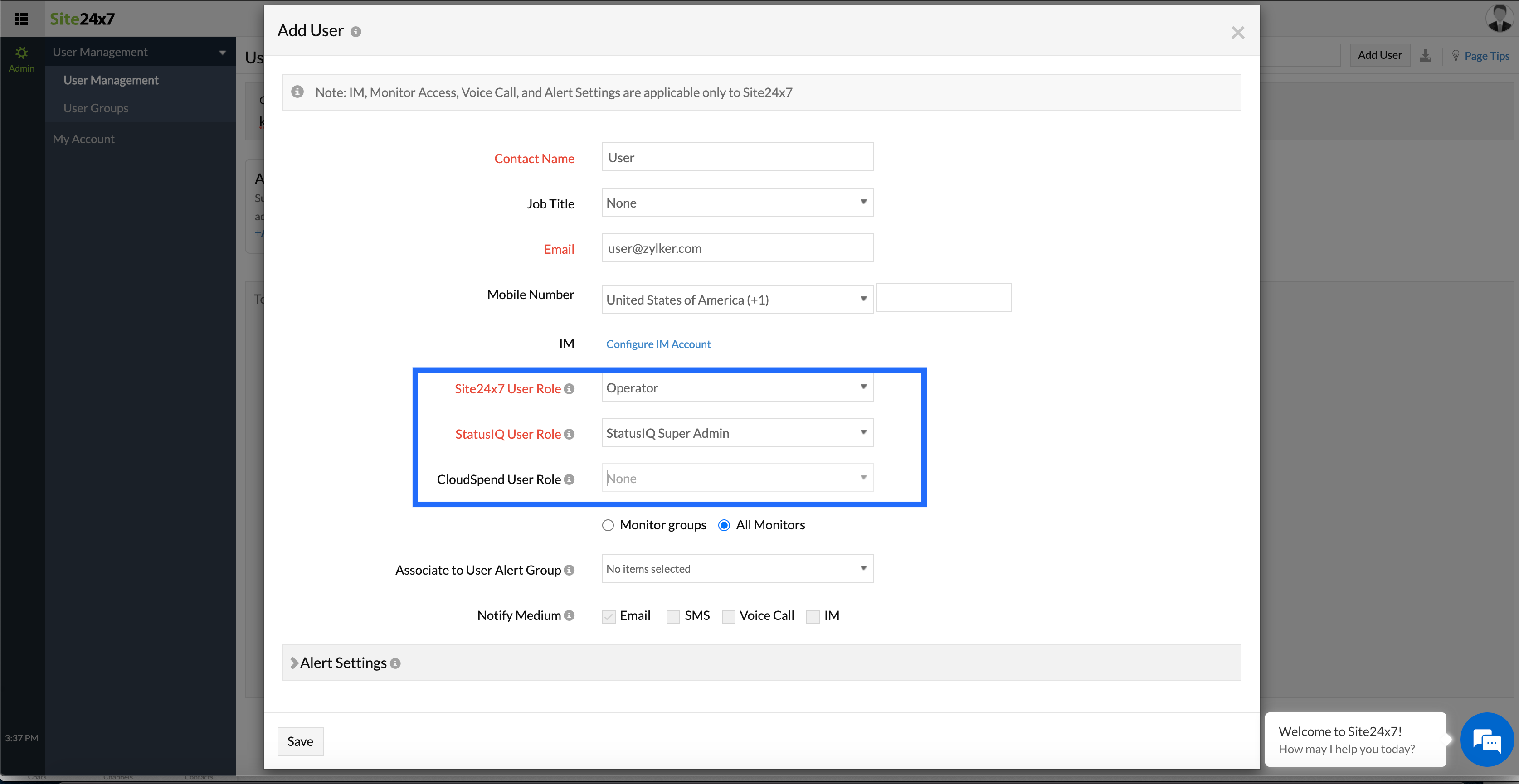Click CloudSpend User Role info icon
The width and height of the screenshot is (1519, 784).
point(569,480)
